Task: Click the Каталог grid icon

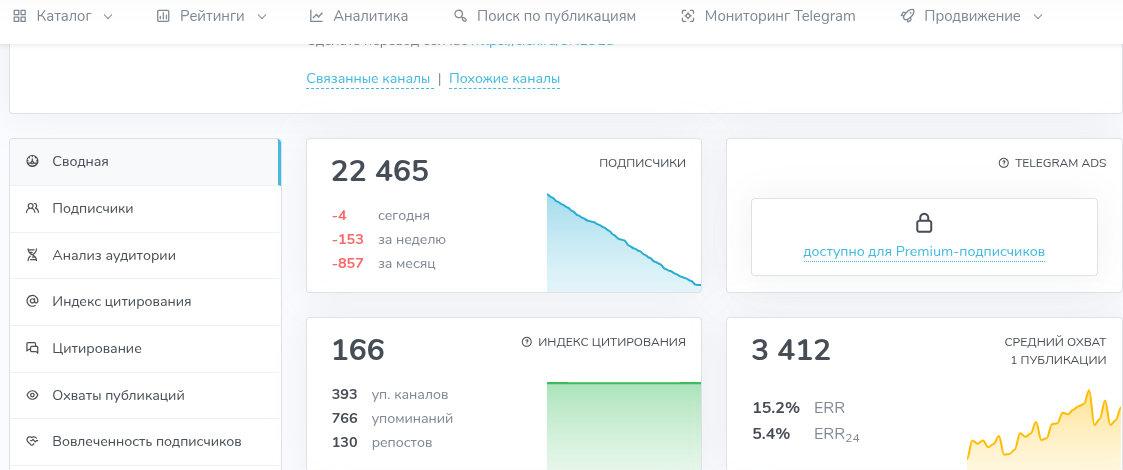Action: (20, 16)
